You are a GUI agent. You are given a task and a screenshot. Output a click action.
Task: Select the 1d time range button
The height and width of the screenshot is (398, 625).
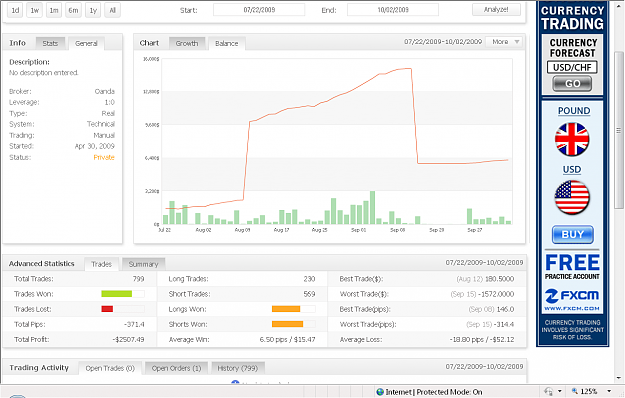coord(15,10)
